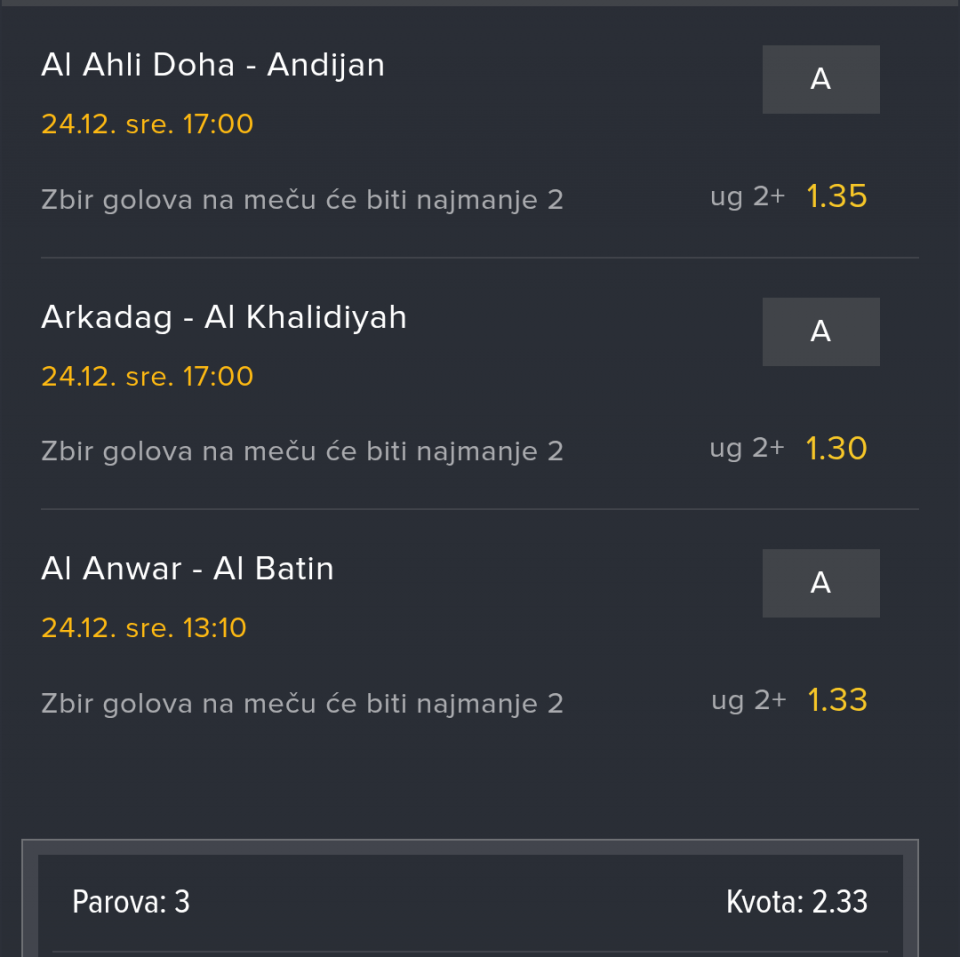Image resolution: width=960 pixels, height=957 pixels.
Task: Select the 1.30 odds value
Action: point(836,449)
